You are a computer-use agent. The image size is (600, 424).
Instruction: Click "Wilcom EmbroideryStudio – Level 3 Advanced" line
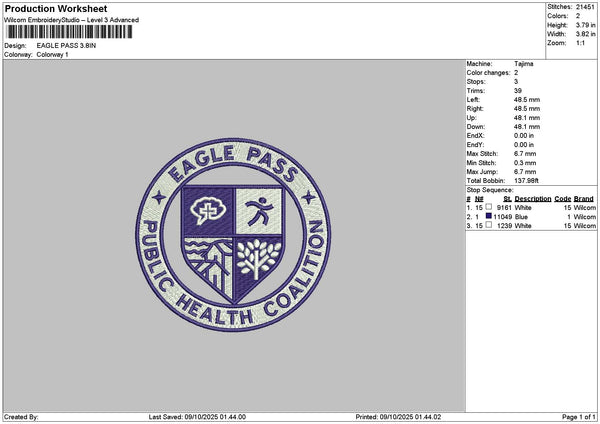point(71,20)
